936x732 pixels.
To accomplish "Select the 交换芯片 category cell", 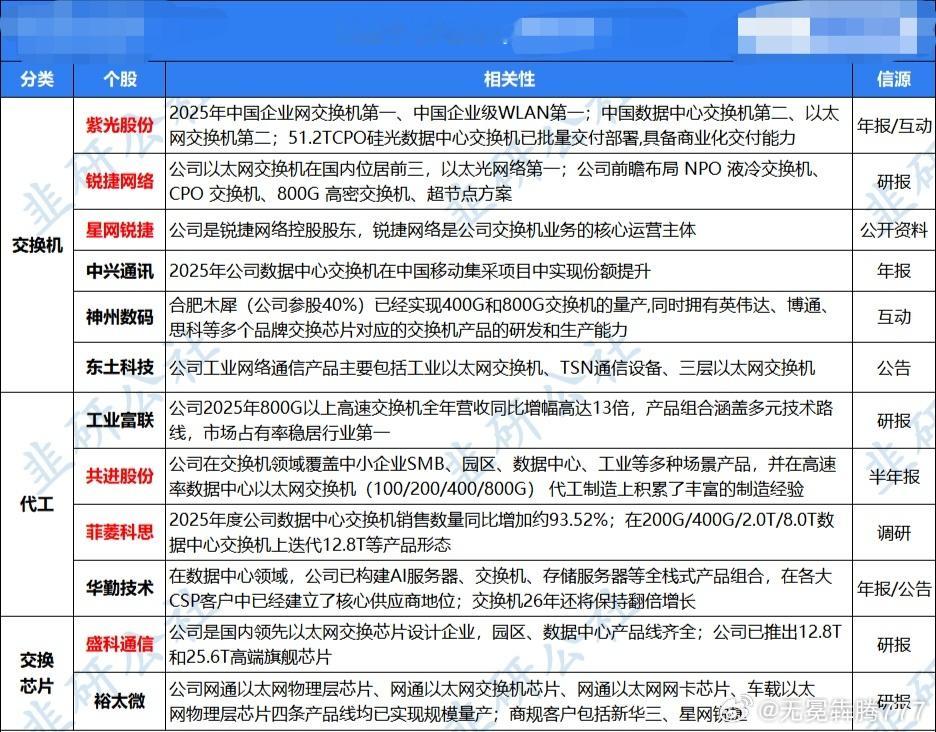I will pos(37,673).
